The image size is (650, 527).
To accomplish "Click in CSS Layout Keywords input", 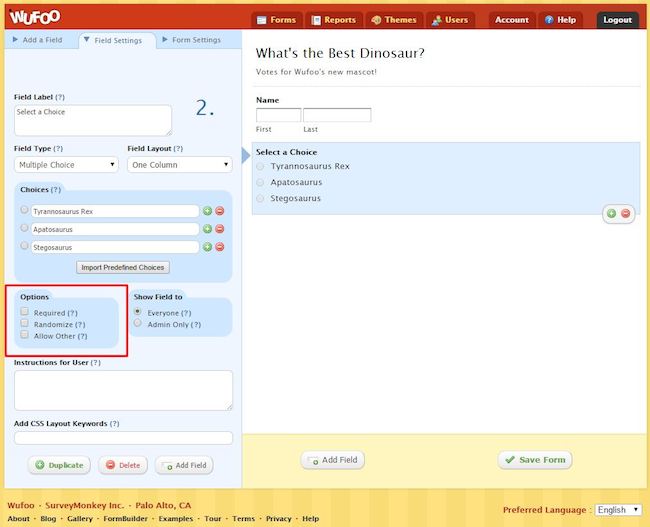I will pyautogui.click(x=124, y=438).
